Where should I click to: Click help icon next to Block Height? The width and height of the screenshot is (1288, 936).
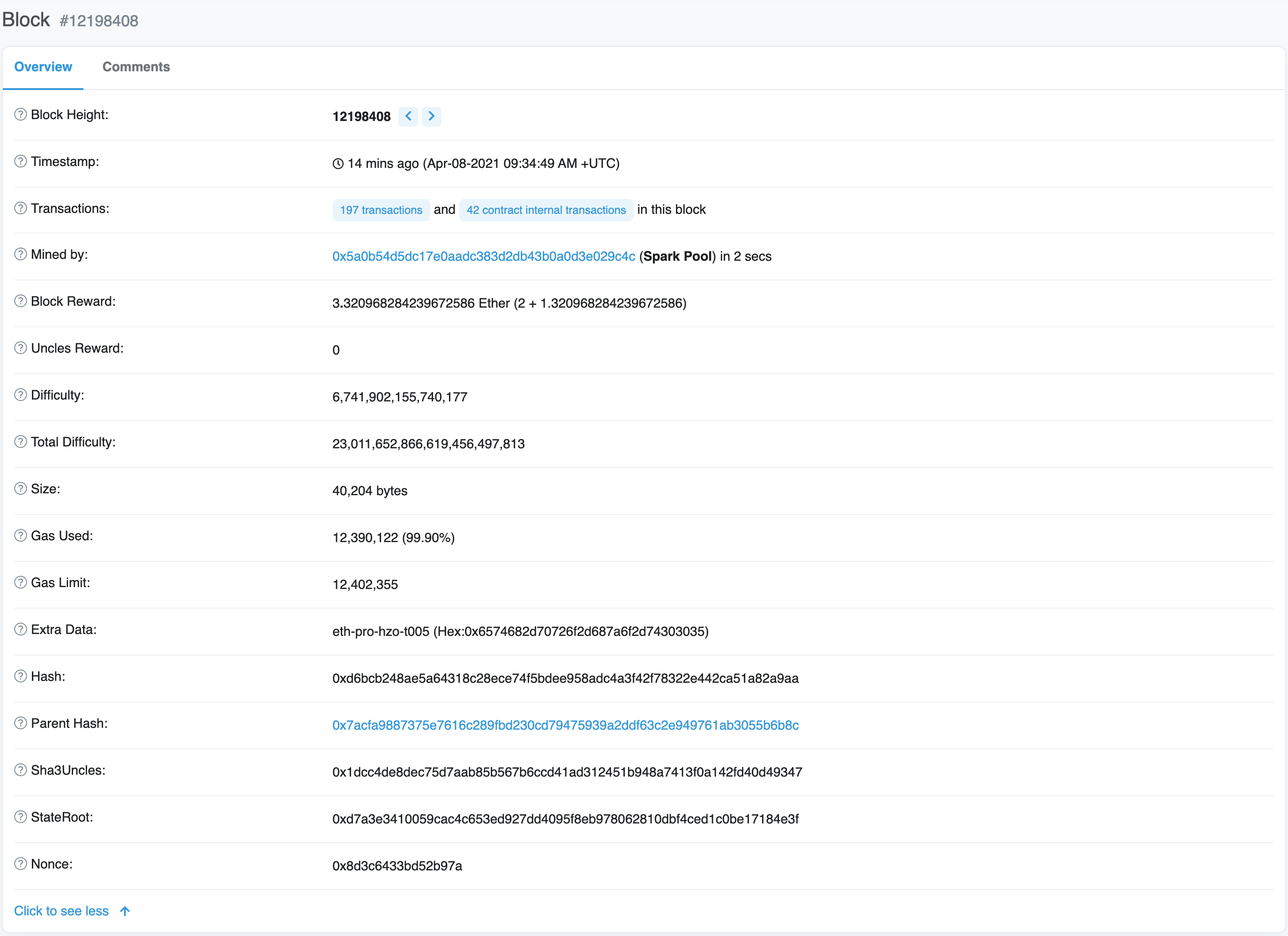point(21,115)
